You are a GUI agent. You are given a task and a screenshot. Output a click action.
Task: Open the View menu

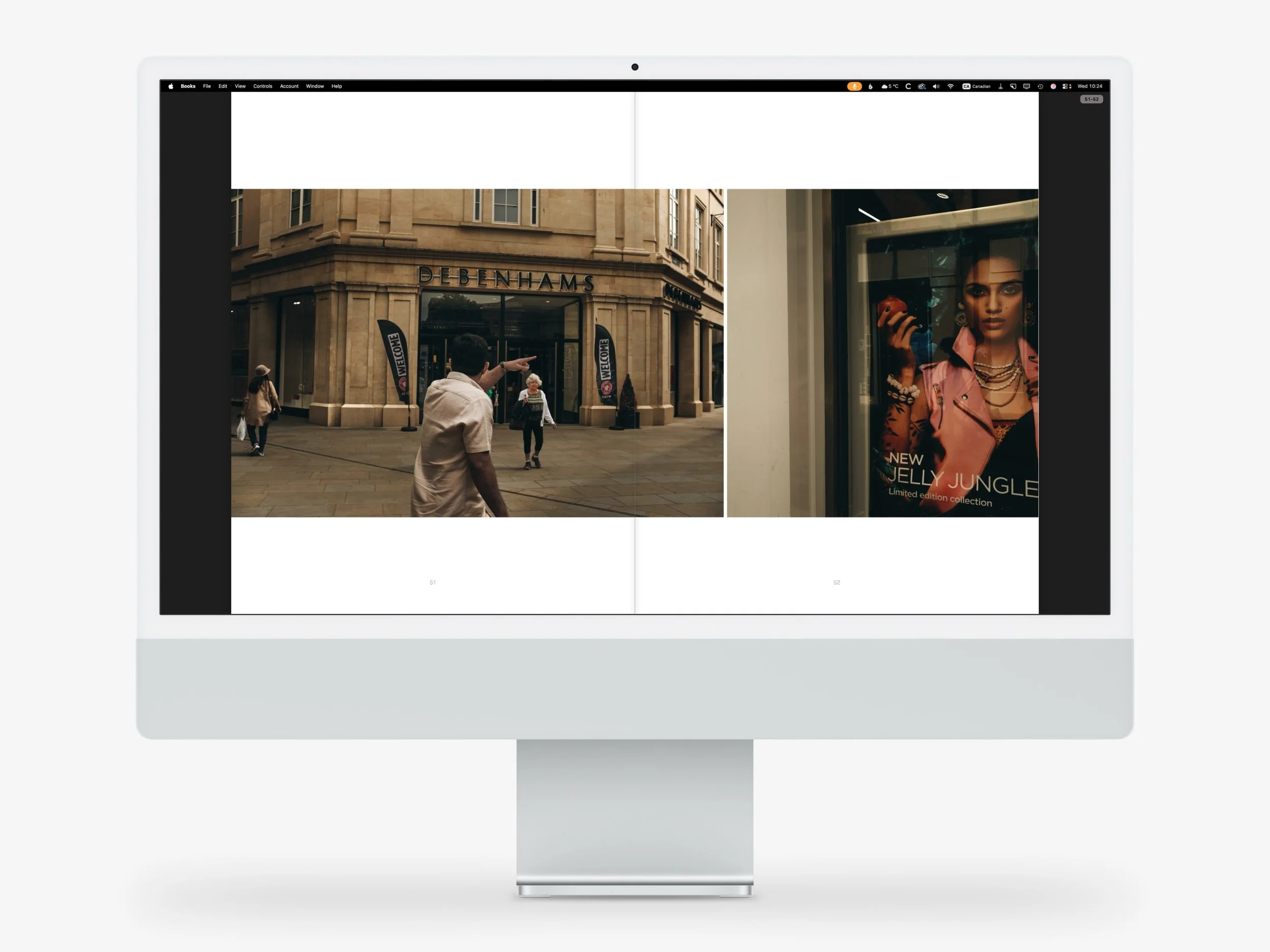pos(240,86)
